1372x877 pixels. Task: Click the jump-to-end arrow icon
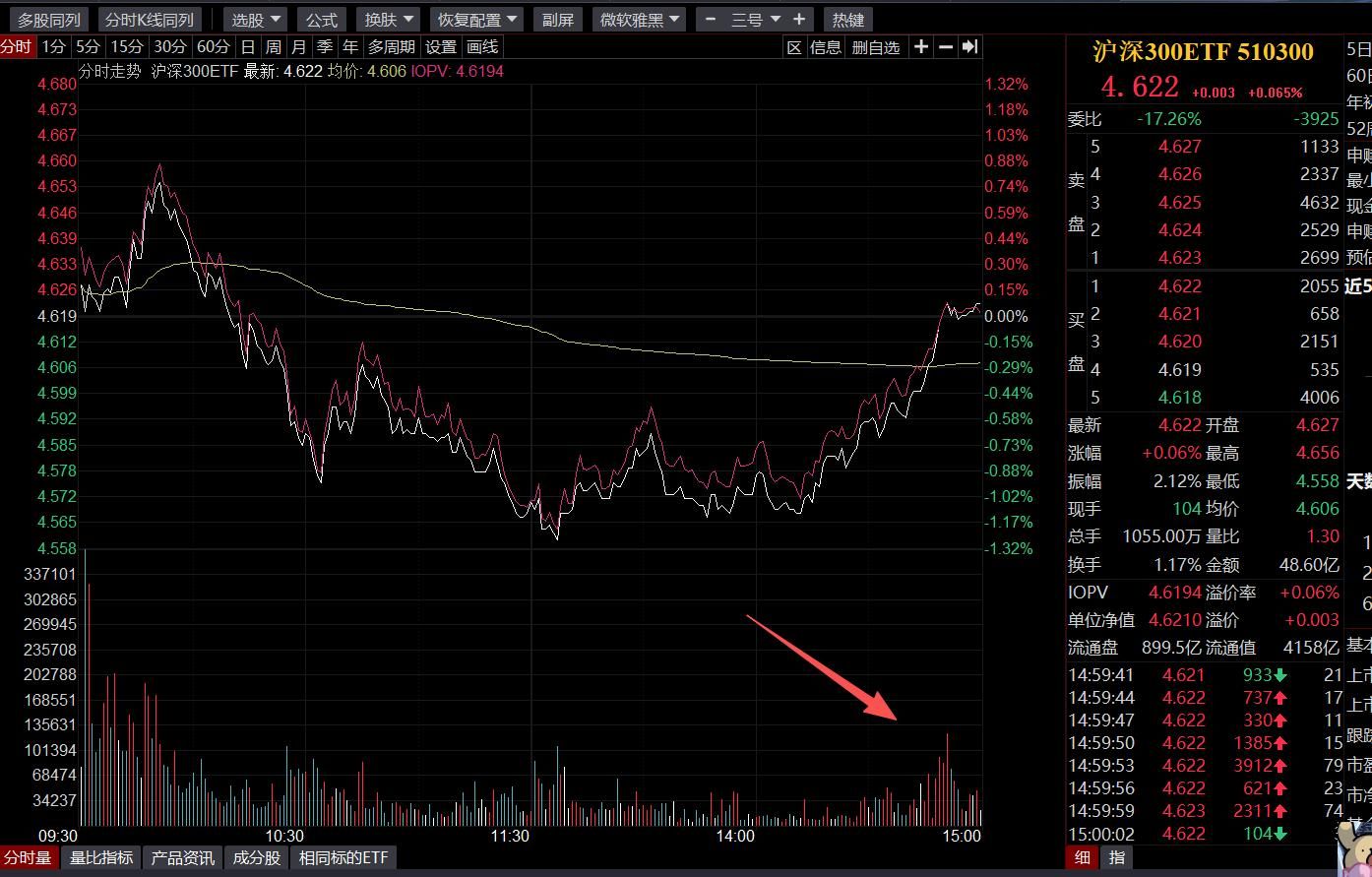point(969,46)
